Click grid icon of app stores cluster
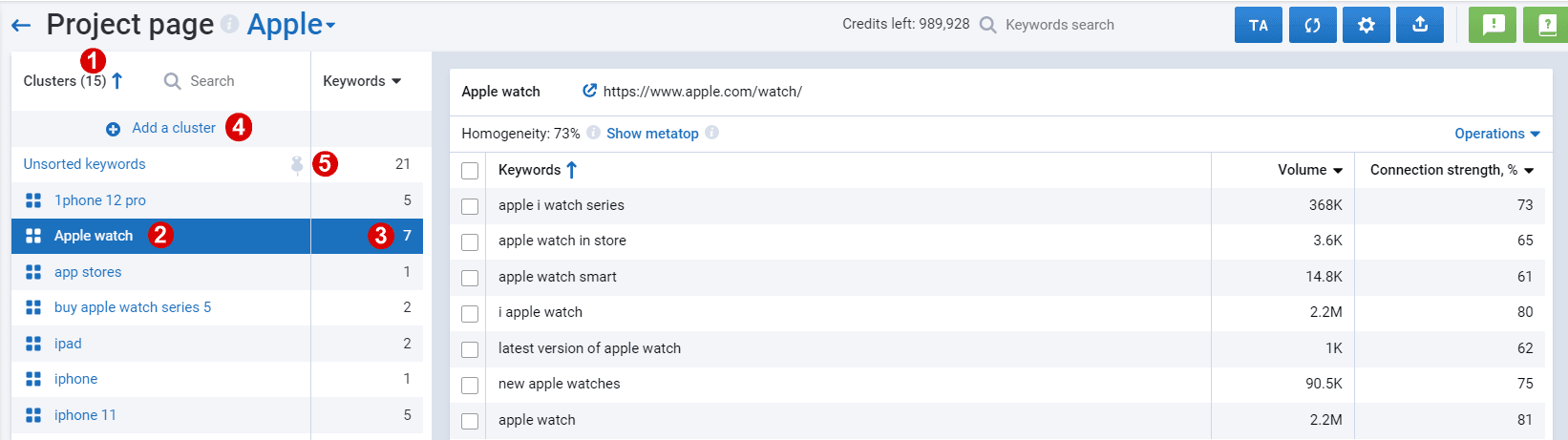This screenshot has height=440, width=1568. (33, 272)
